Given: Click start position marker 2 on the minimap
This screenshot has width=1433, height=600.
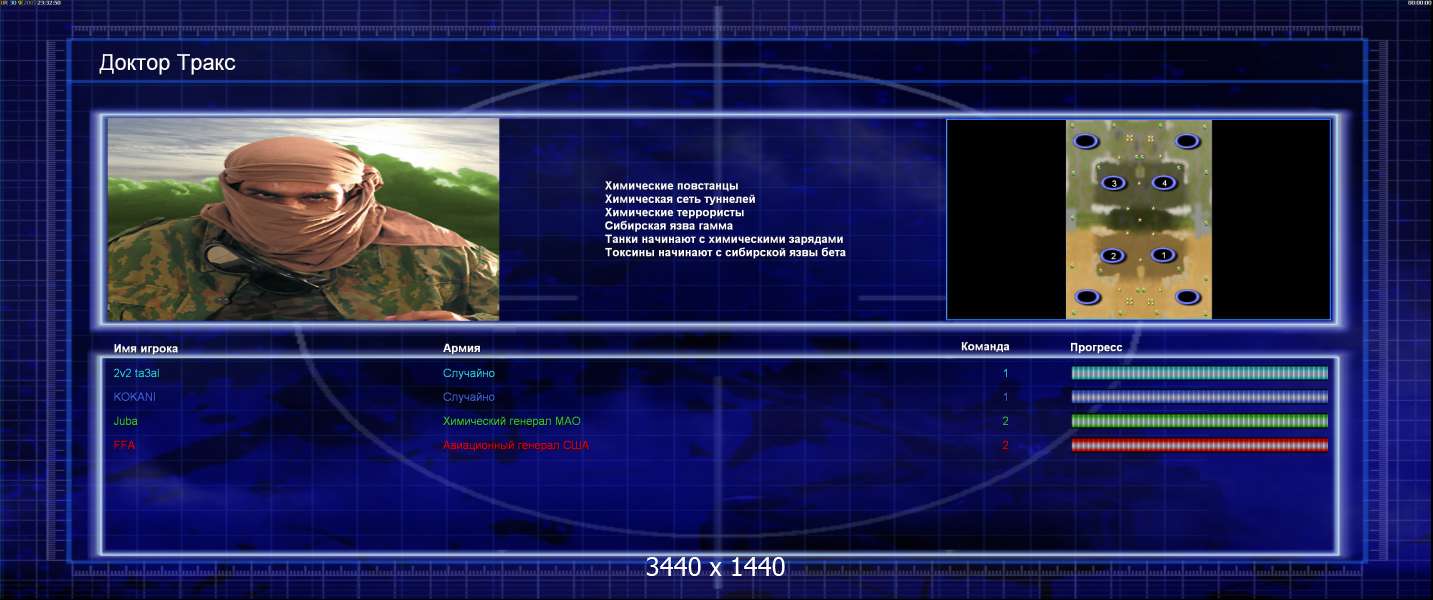Looking at the screenshot, I should coord(1112,255).
